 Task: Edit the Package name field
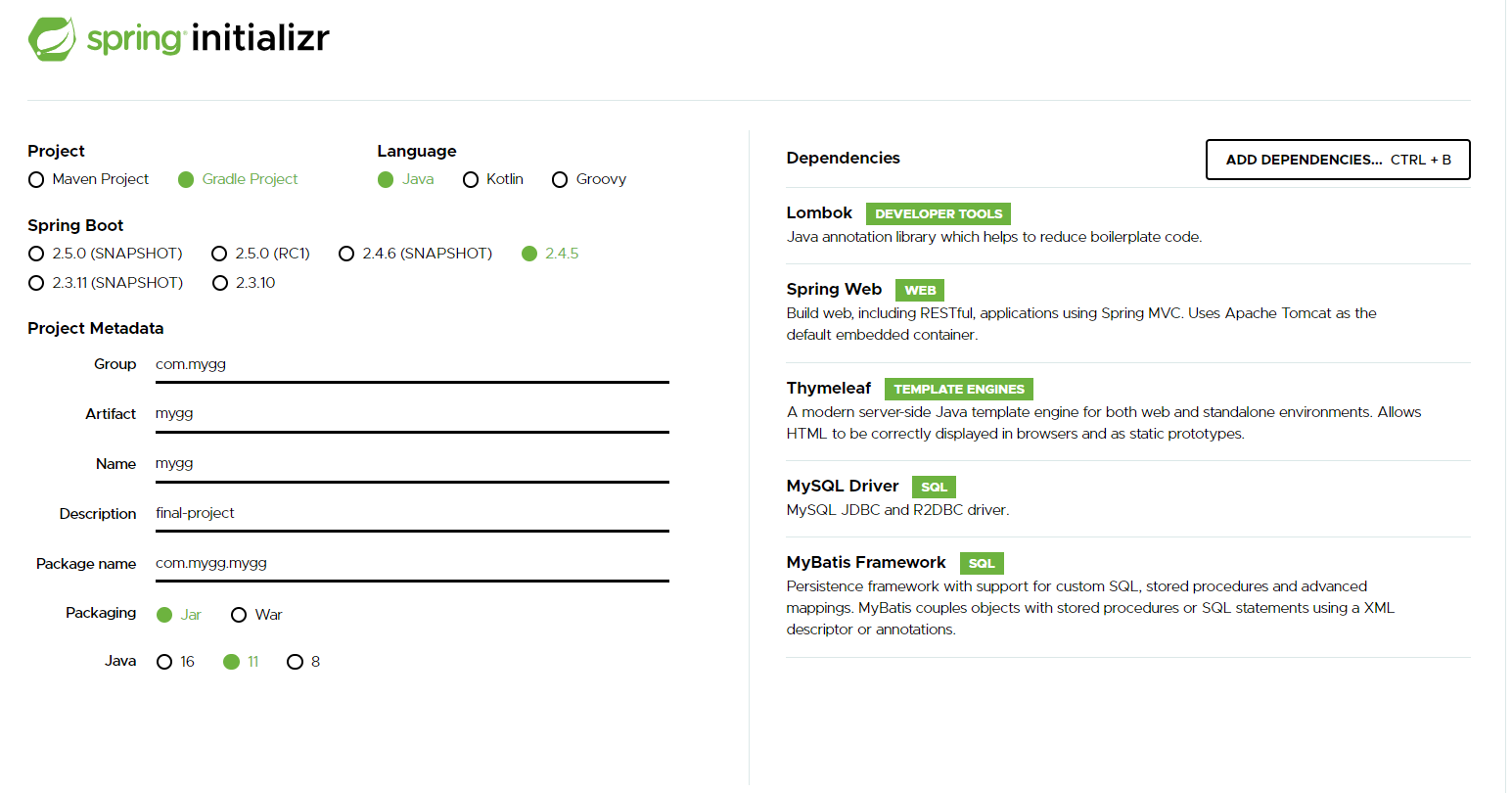pyautogui.click(x=412, y=563)
